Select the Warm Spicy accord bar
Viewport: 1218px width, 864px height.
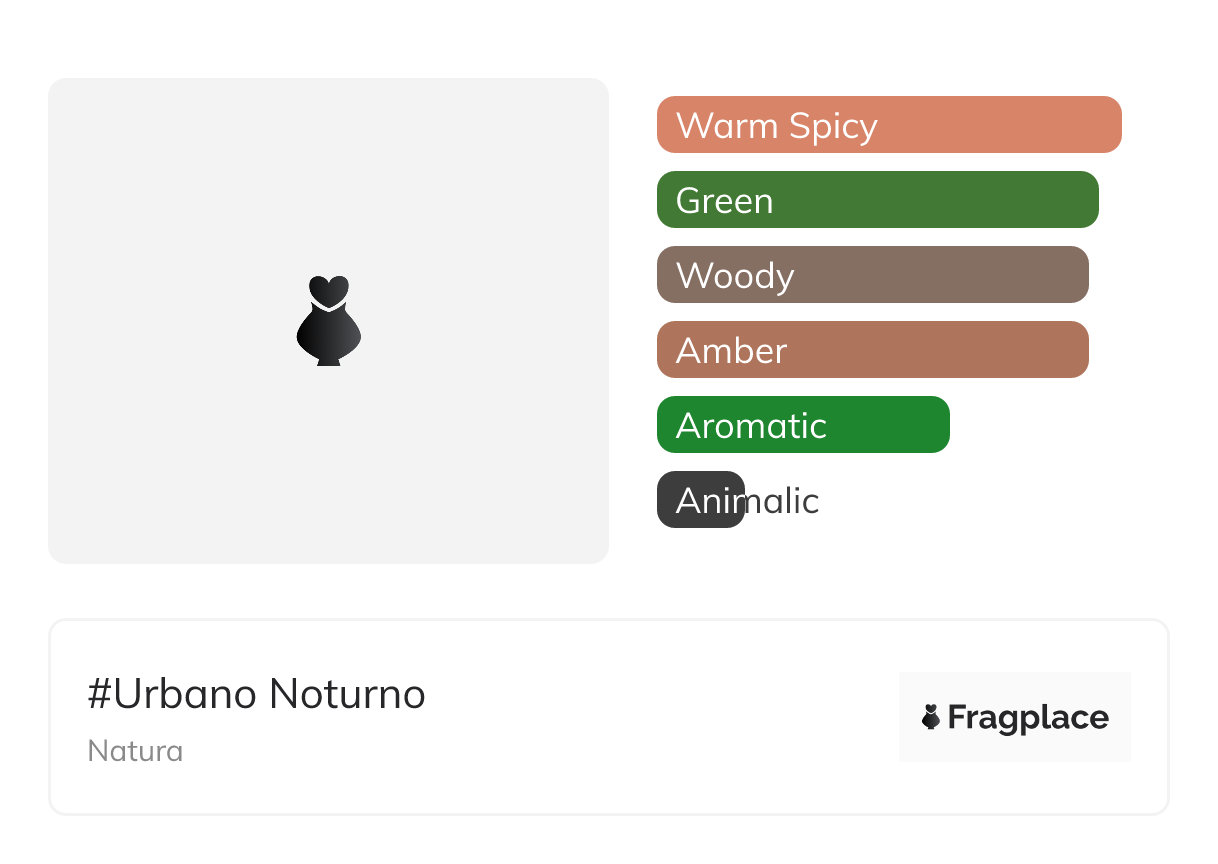coord(1000,125)
